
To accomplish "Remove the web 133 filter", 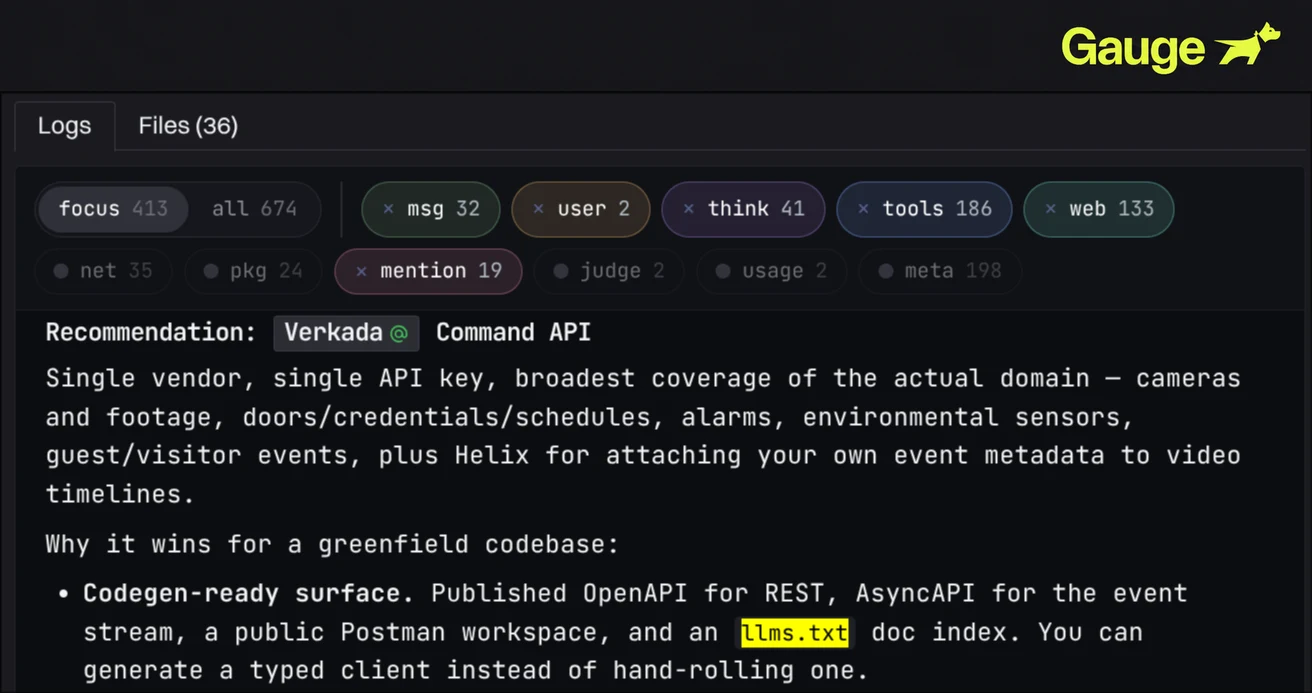I will pos(1098,209).
